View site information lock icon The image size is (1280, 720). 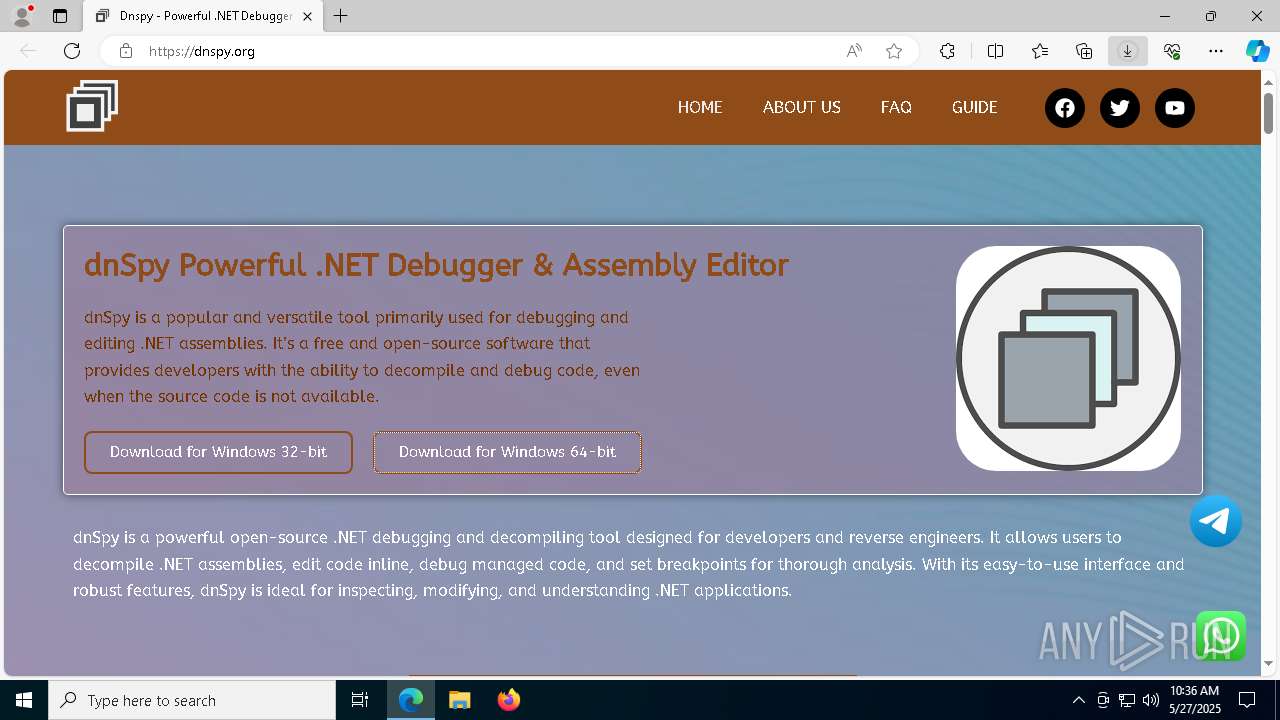point(126,51)
